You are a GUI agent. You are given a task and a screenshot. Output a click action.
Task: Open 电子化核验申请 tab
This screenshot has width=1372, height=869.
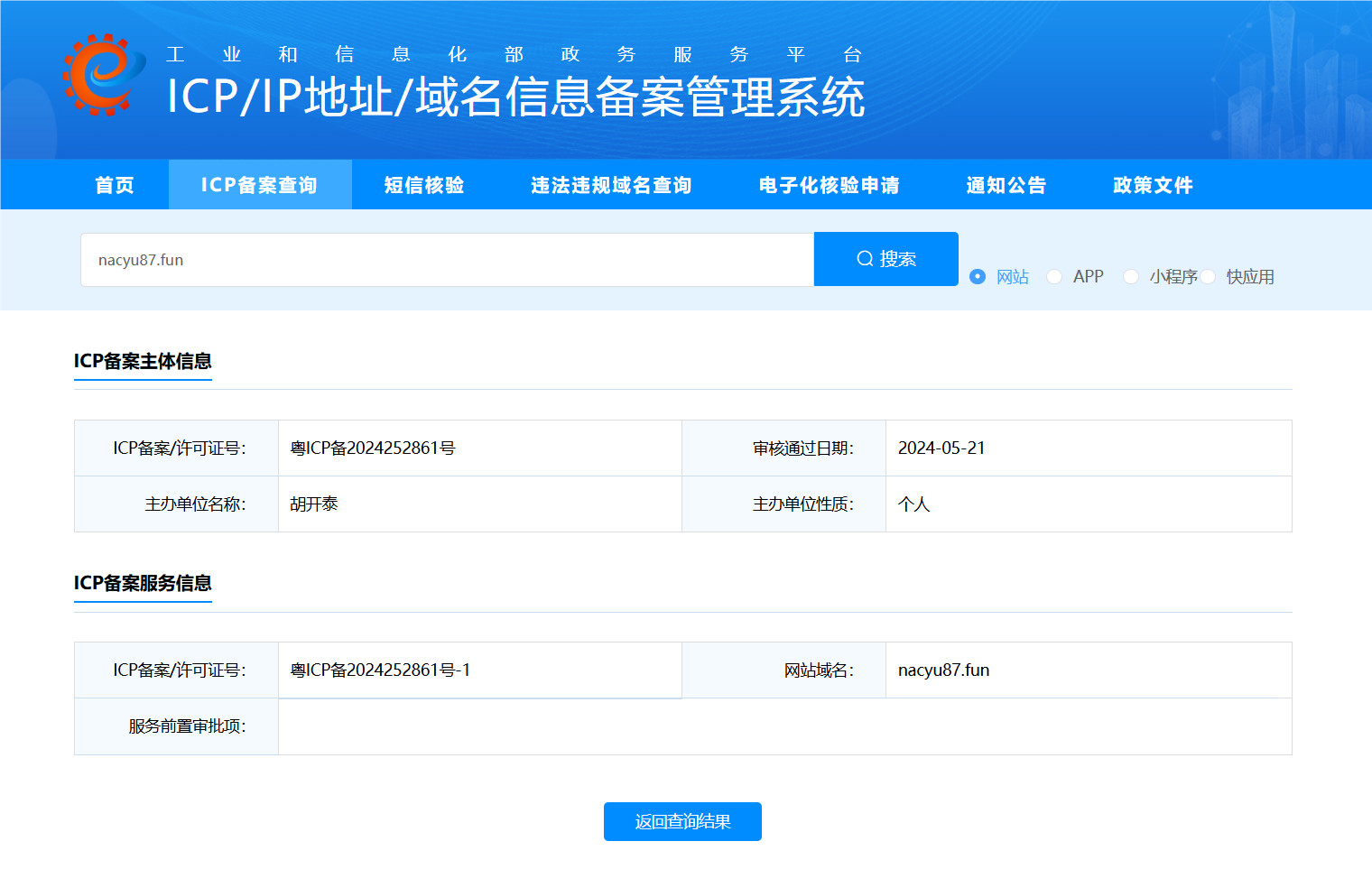(x=830, y=185)
